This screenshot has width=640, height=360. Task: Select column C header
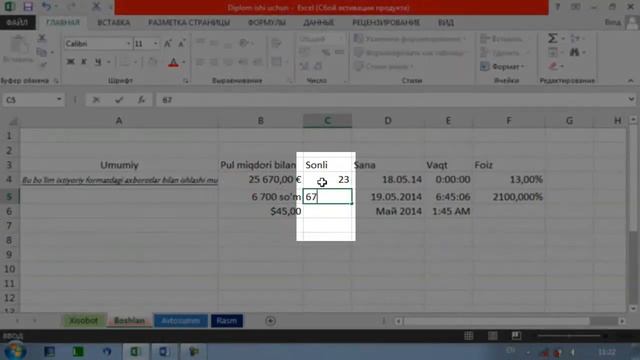click(327, 120)
